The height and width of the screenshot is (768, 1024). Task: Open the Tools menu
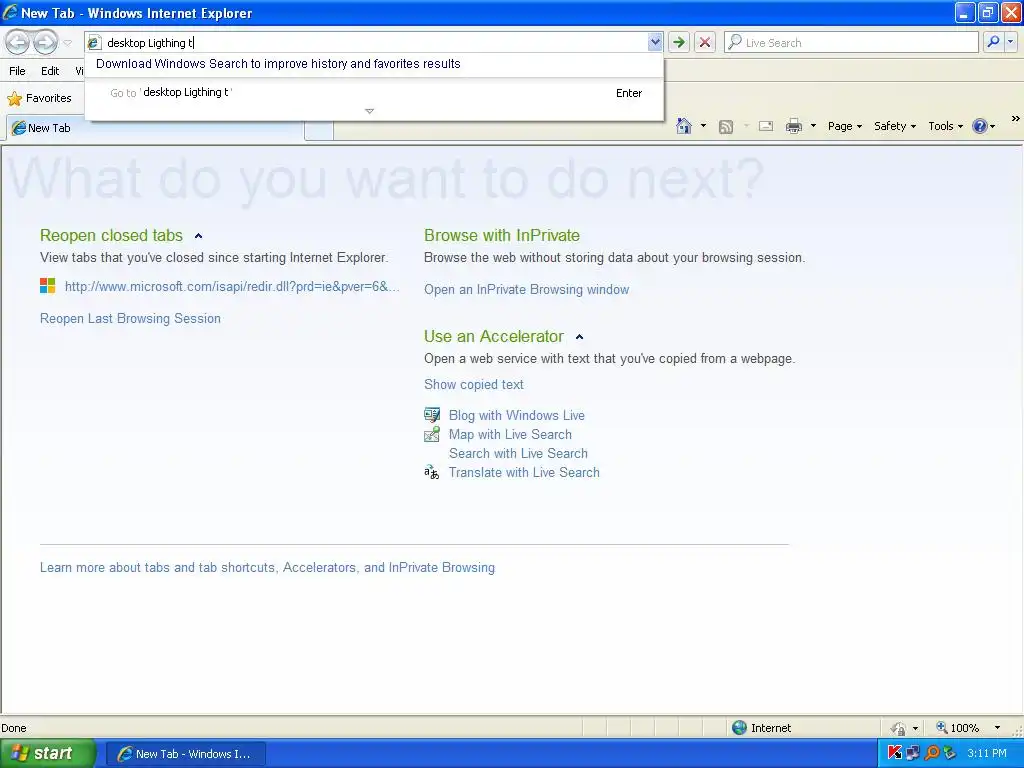pos(945,126)
